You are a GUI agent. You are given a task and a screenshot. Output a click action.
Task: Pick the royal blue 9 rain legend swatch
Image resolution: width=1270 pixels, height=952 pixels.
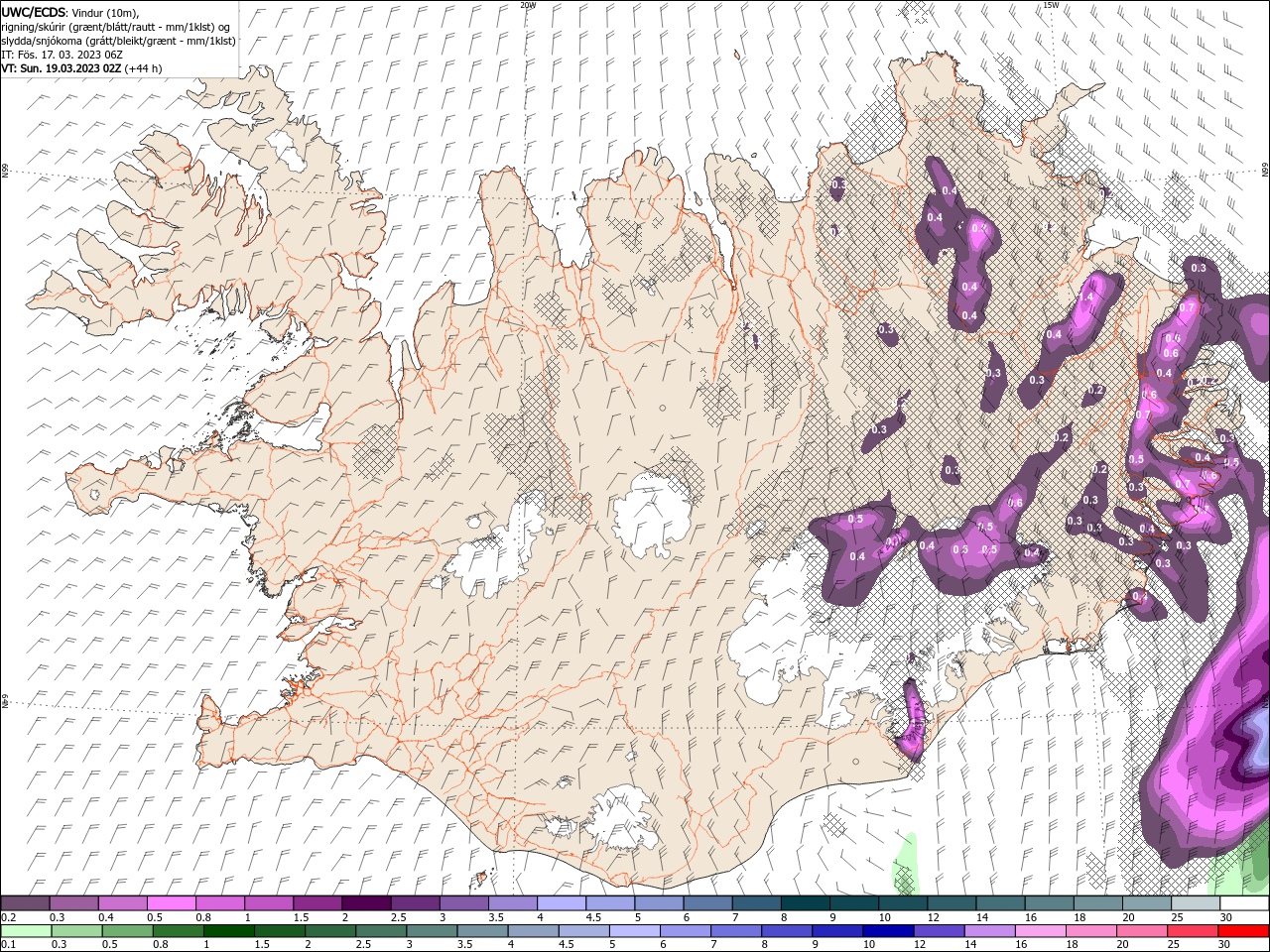coord(837,931)
